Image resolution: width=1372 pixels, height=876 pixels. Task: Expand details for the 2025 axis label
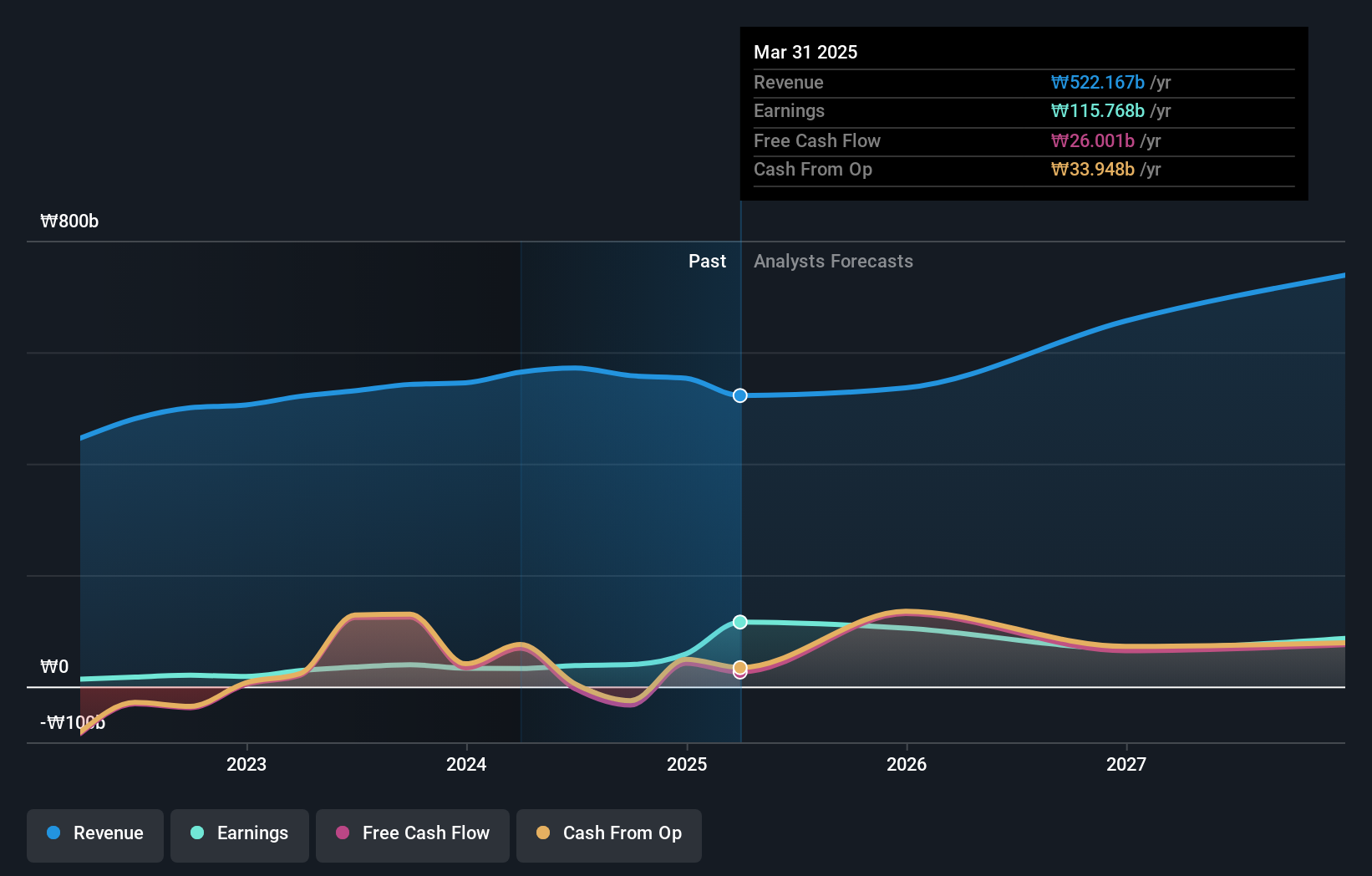[x=686, y=763]
